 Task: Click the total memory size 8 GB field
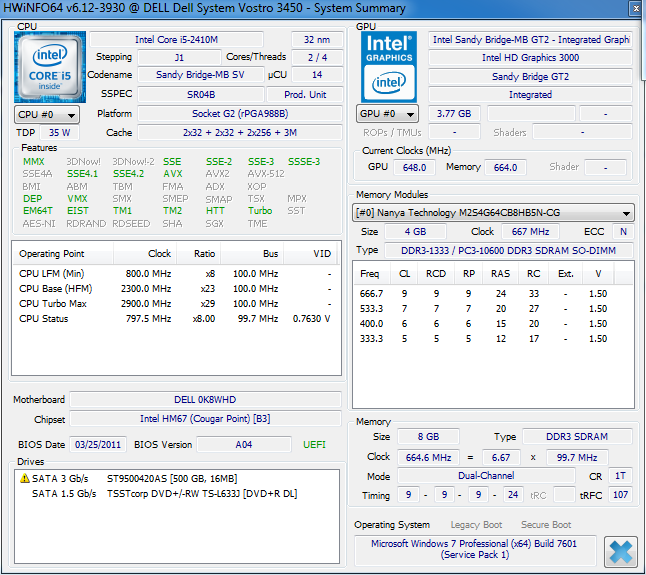pos(428,436)
